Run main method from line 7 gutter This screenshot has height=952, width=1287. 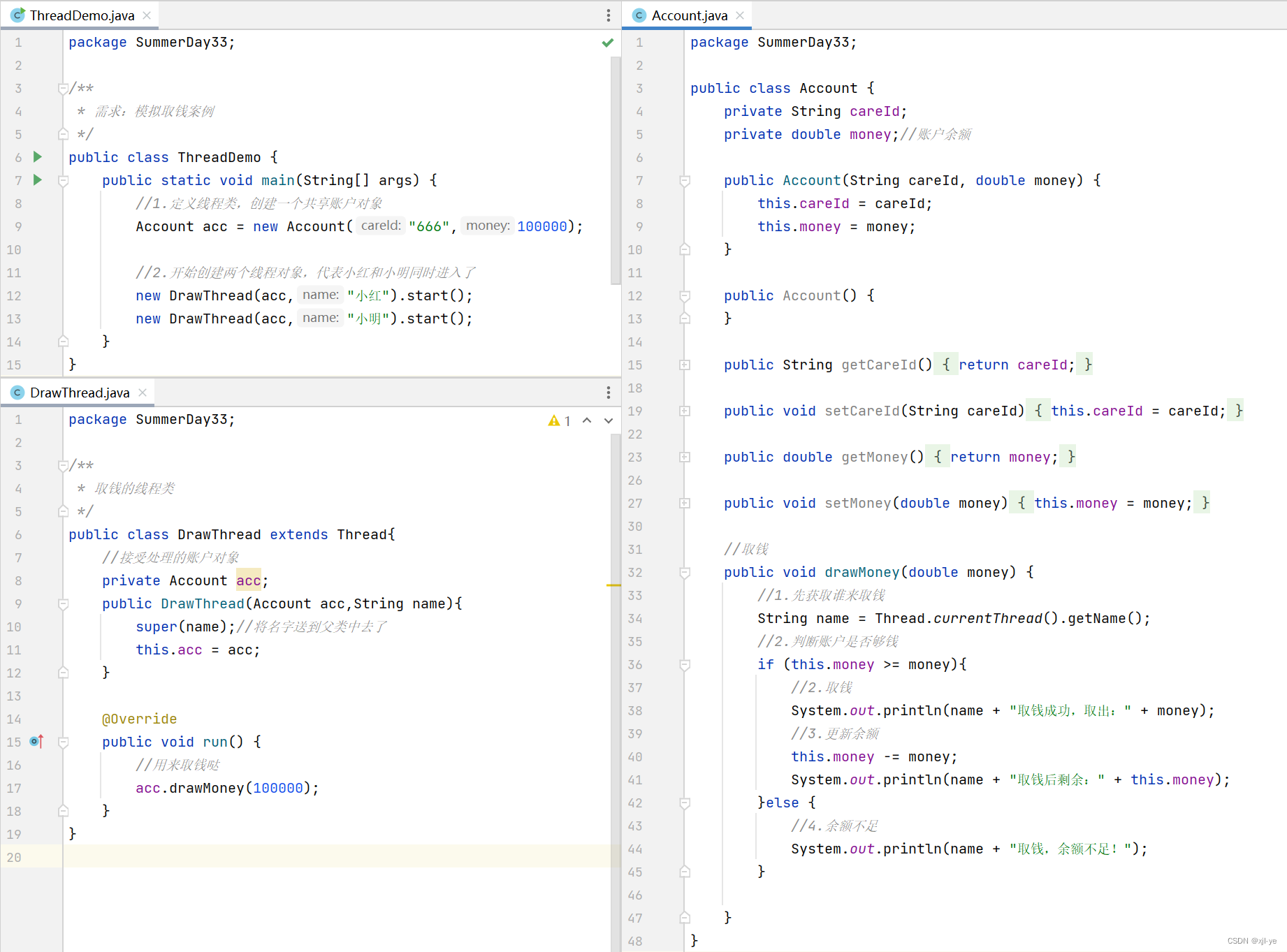(x=38, y=180)
